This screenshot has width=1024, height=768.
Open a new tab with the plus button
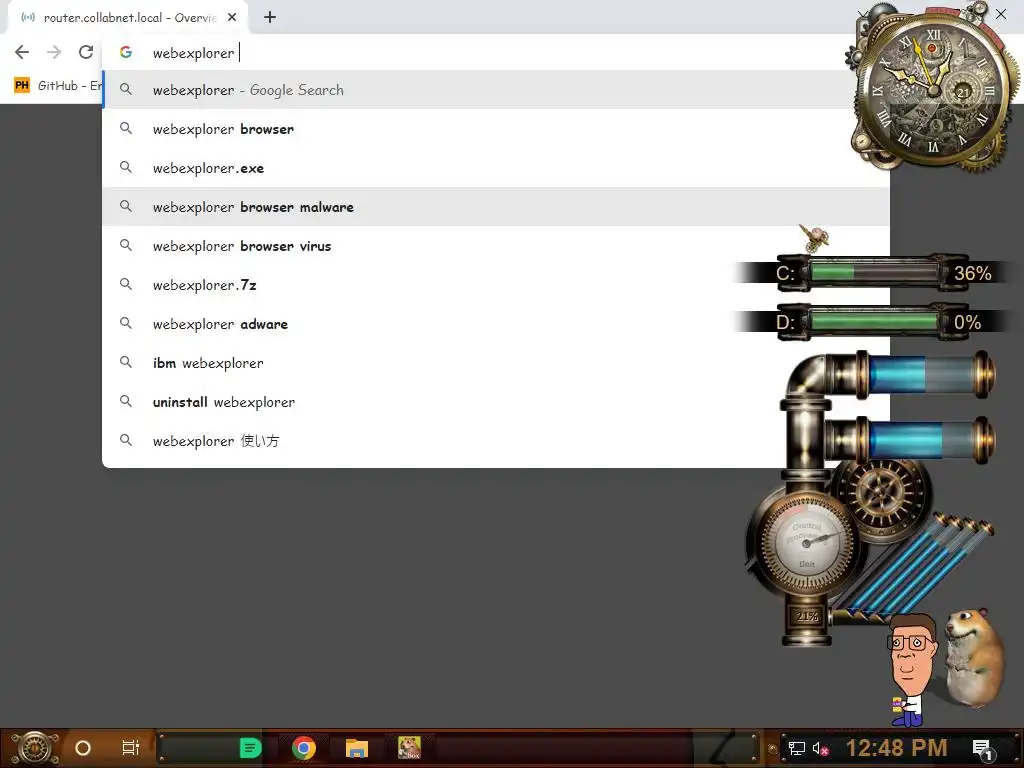coord(270,18)
